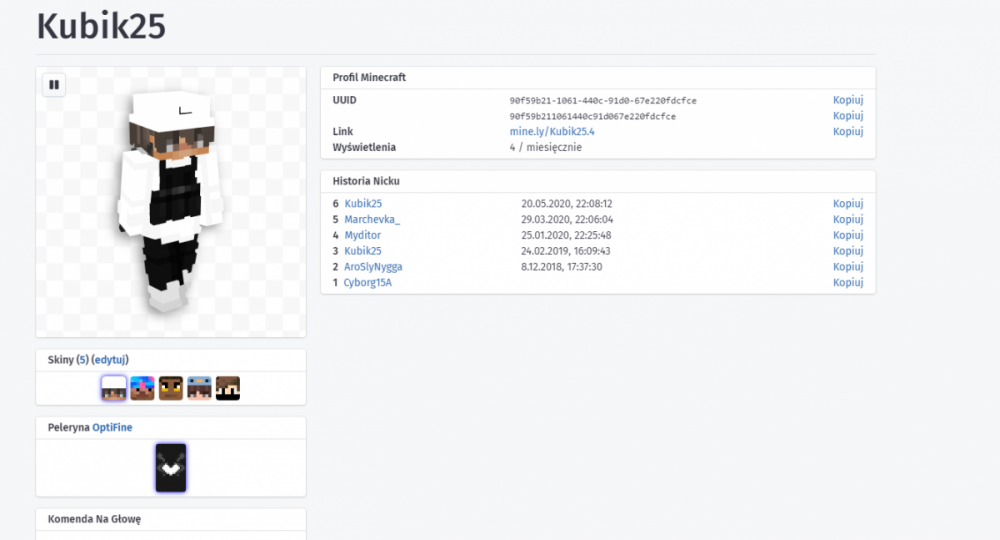This screenshot has width=1000, height=540.
Task: Copy the Cyborg15A nickname with Kopiuj
Action: 847,283
